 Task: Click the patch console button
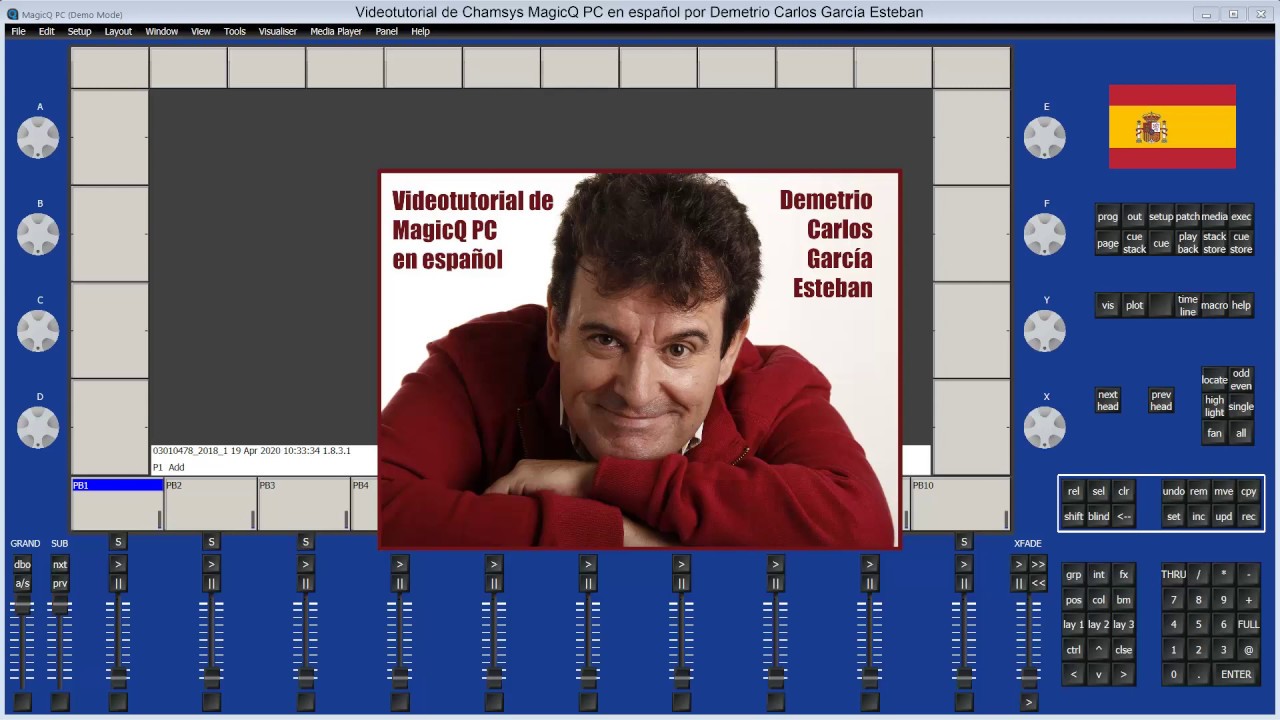point(1188,217)
